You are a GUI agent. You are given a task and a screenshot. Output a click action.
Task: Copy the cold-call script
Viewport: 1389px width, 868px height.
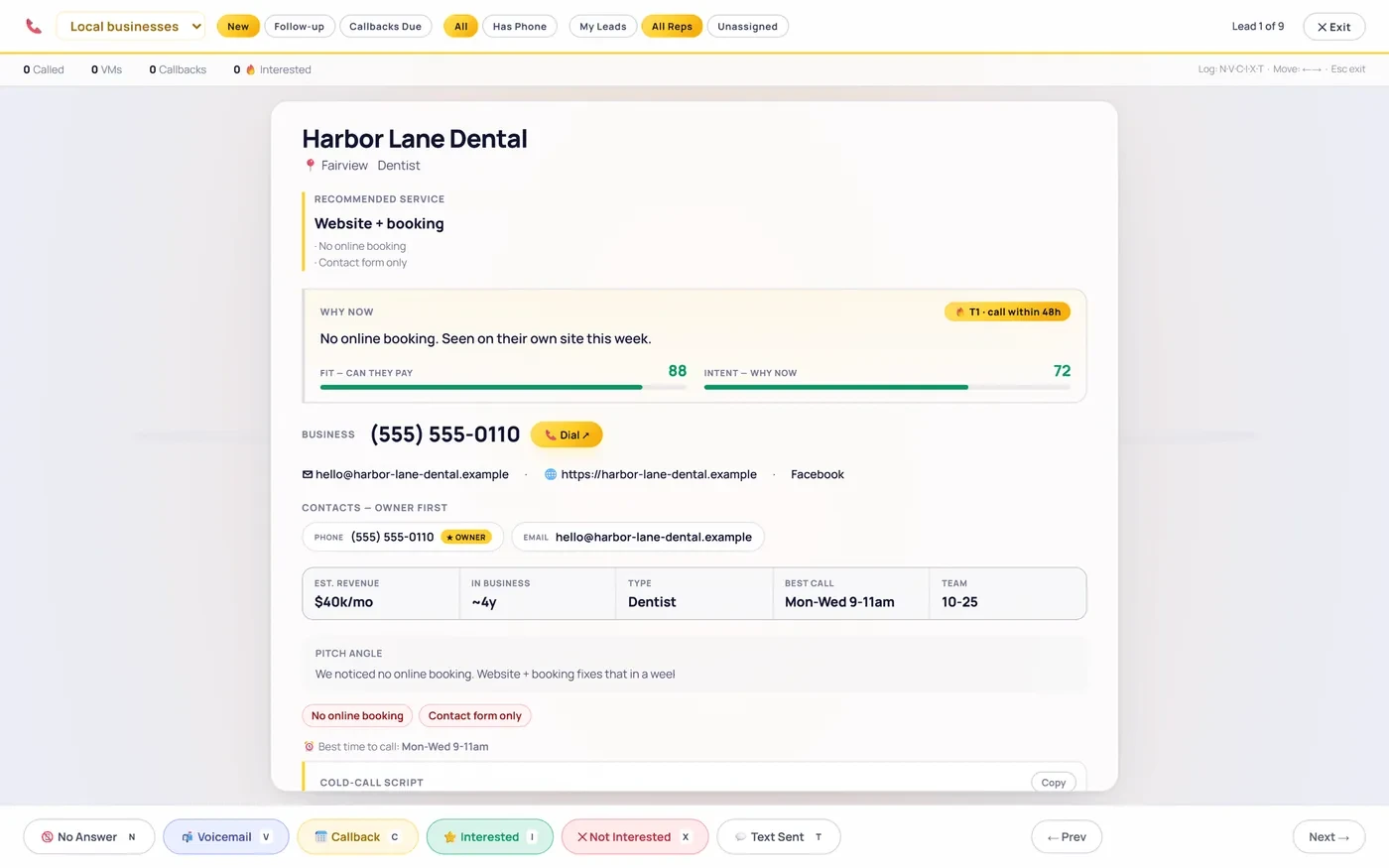click(1054, 783)
